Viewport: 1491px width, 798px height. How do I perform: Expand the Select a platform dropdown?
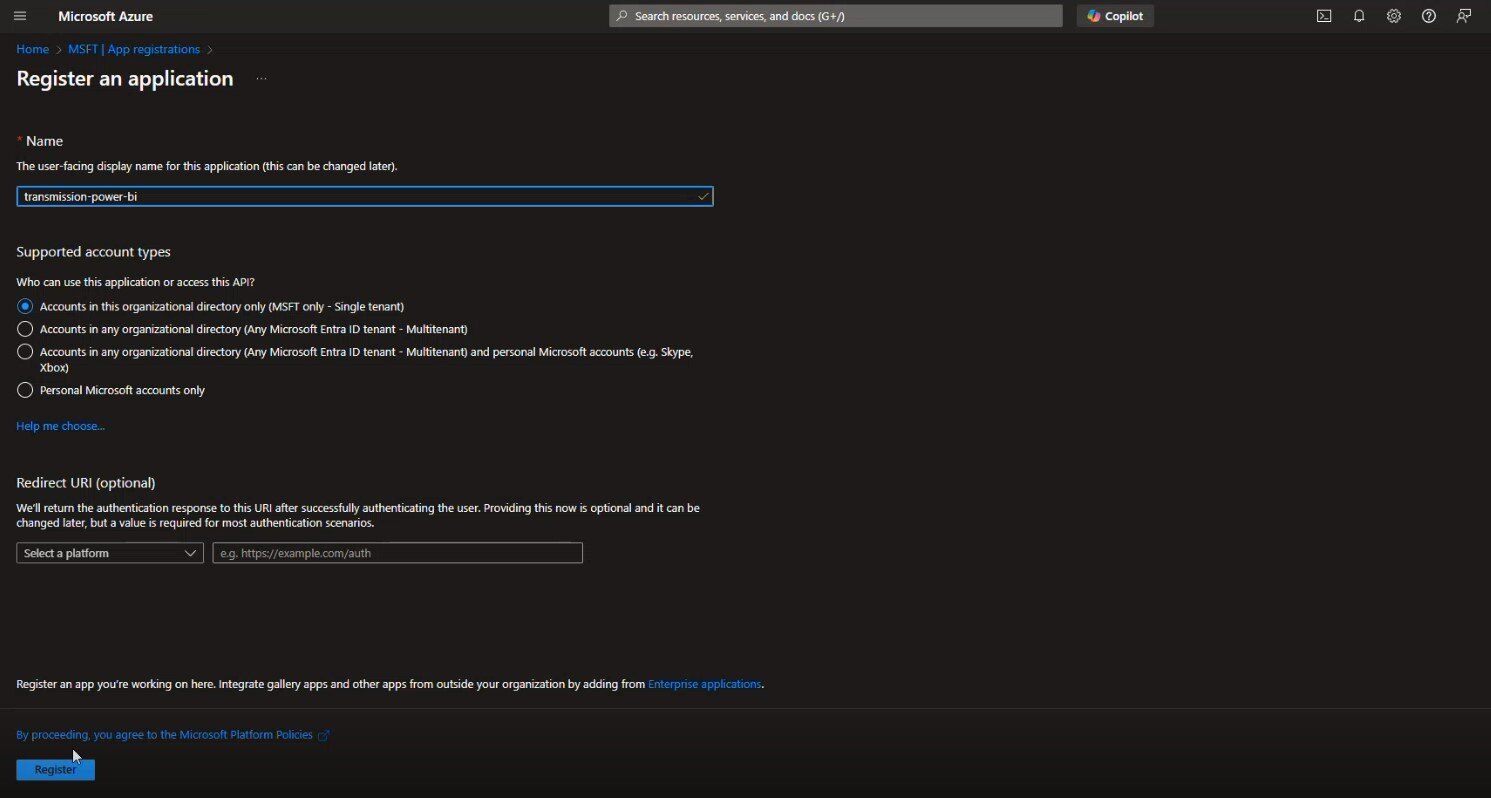(x=110, y=553)
